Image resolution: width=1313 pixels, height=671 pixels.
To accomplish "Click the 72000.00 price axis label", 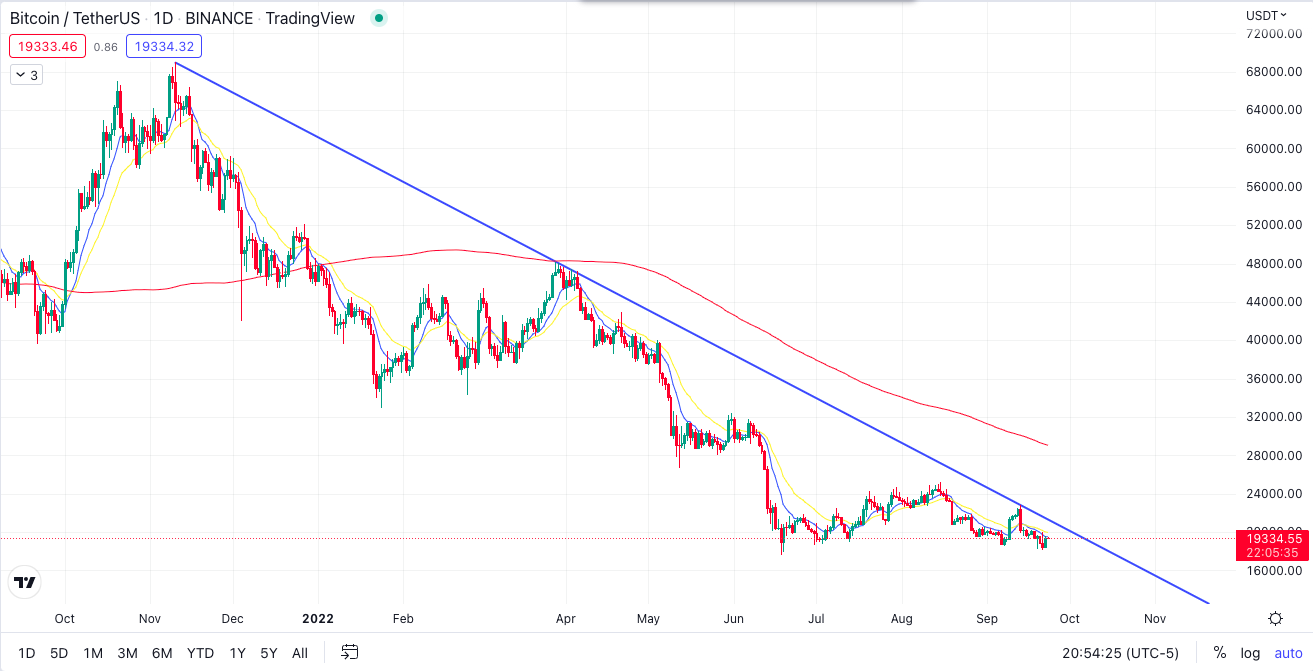I will (1273, 34).
